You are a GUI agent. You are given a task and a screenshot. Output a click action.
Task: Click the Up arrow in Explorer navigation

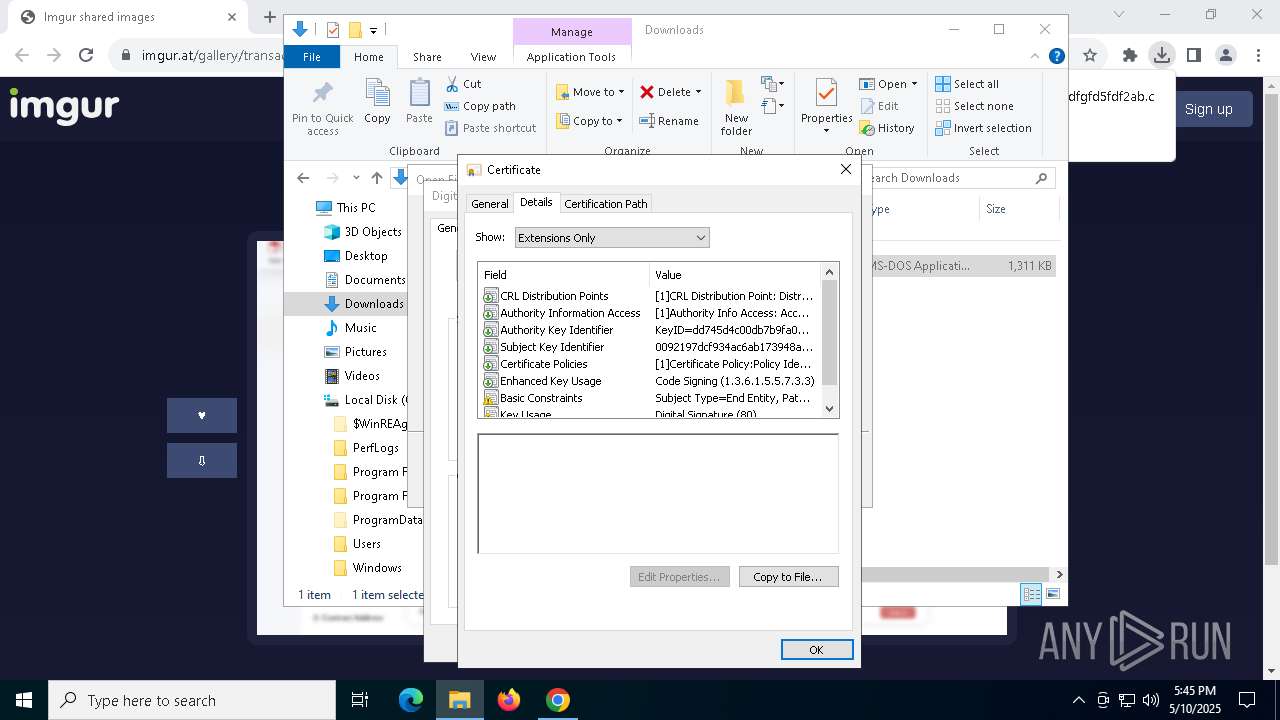pyautogui.click(x=377, y=178)
